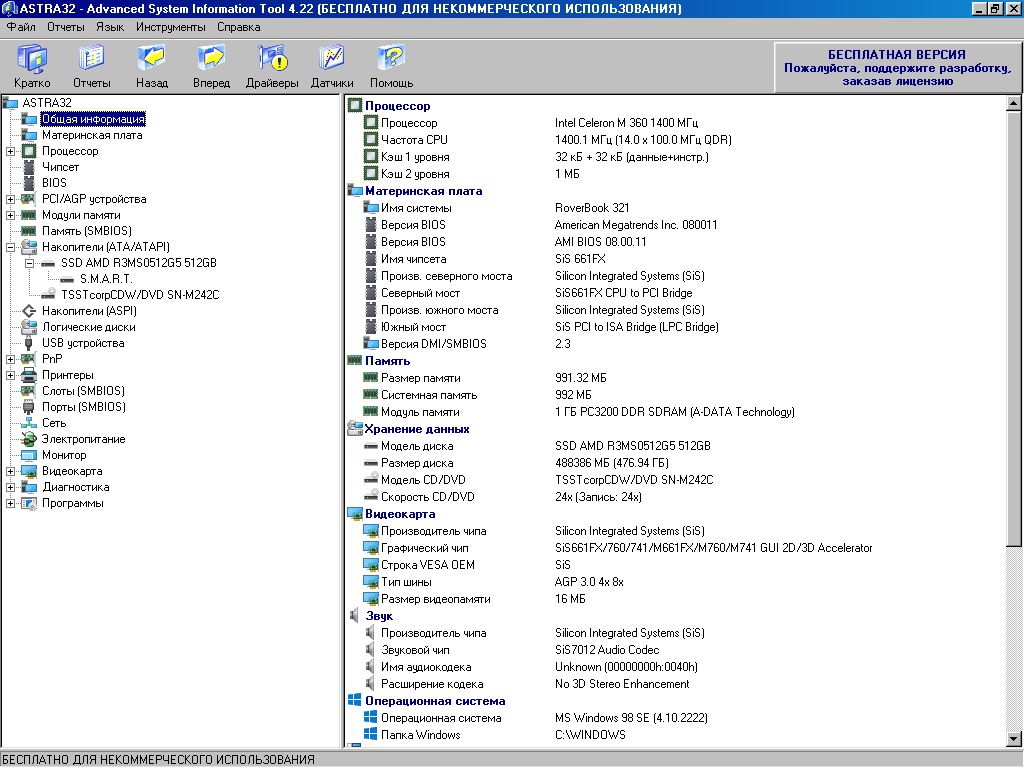This screenshot has height=768, width=1024.
Task: Open the Датчики sensors toolbar icon
Action: click(x=332, y=66)
